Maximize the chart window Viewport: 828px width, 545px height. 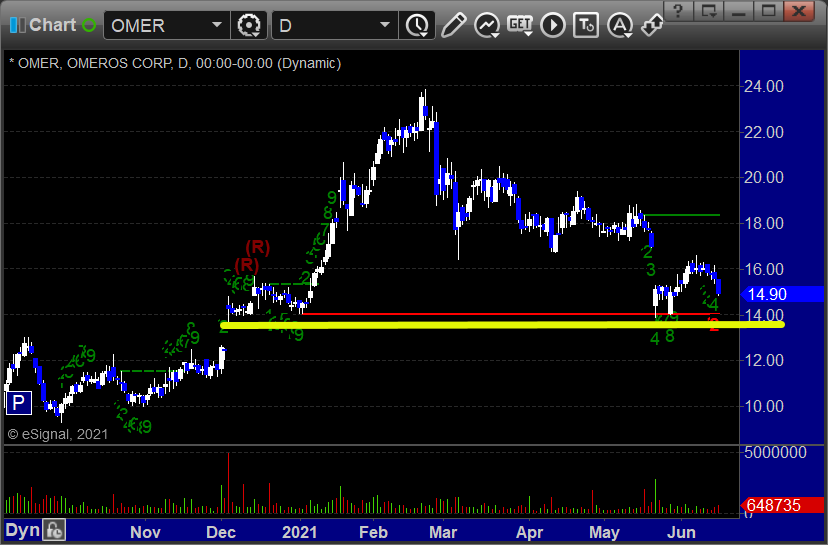click(768, 11)
